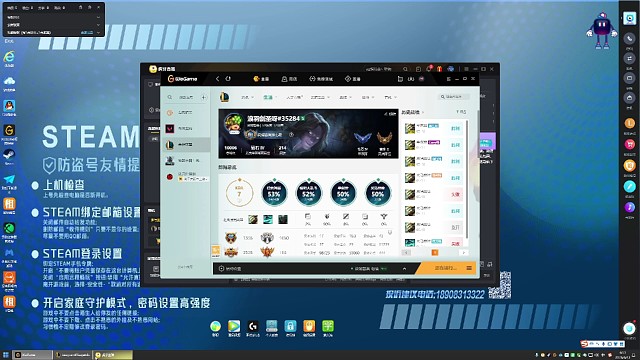Select the highlighted green tab in the LoL nav
640x360 pixels.
269,97
